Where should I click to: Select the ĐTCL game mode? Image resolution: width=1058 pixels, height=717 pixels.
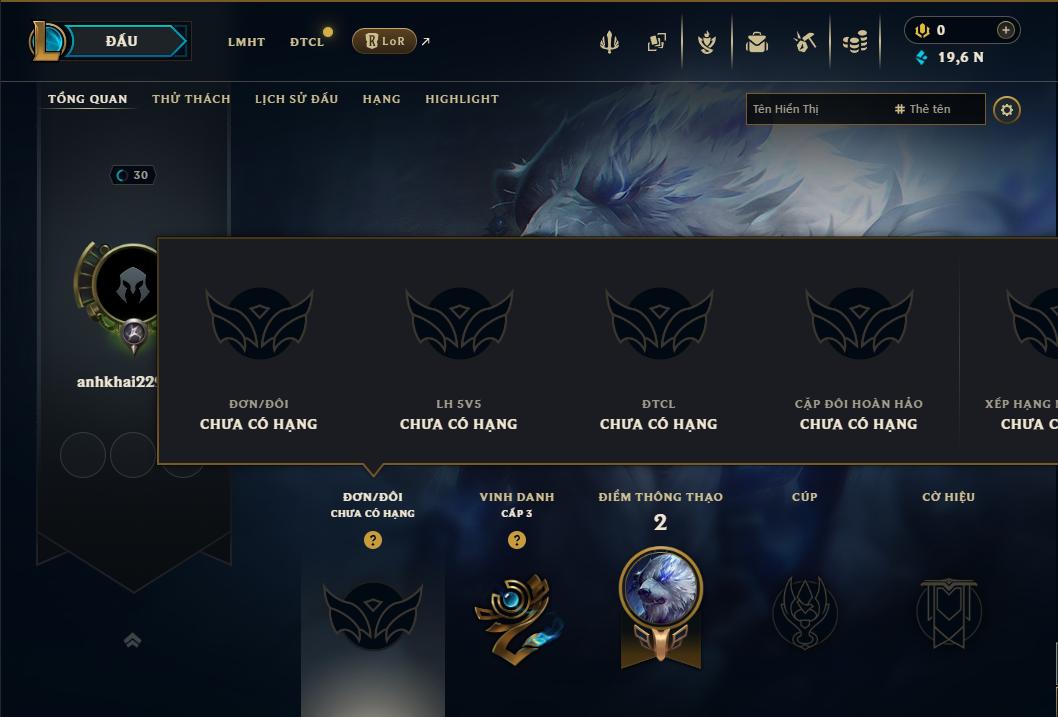click(x=307, y=42)
